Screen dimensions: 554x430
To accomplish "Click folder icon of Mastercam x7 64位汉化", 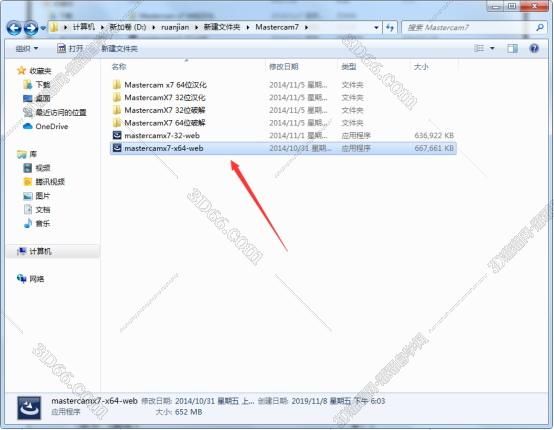I will pyautogui.click(x=117, y=85).
